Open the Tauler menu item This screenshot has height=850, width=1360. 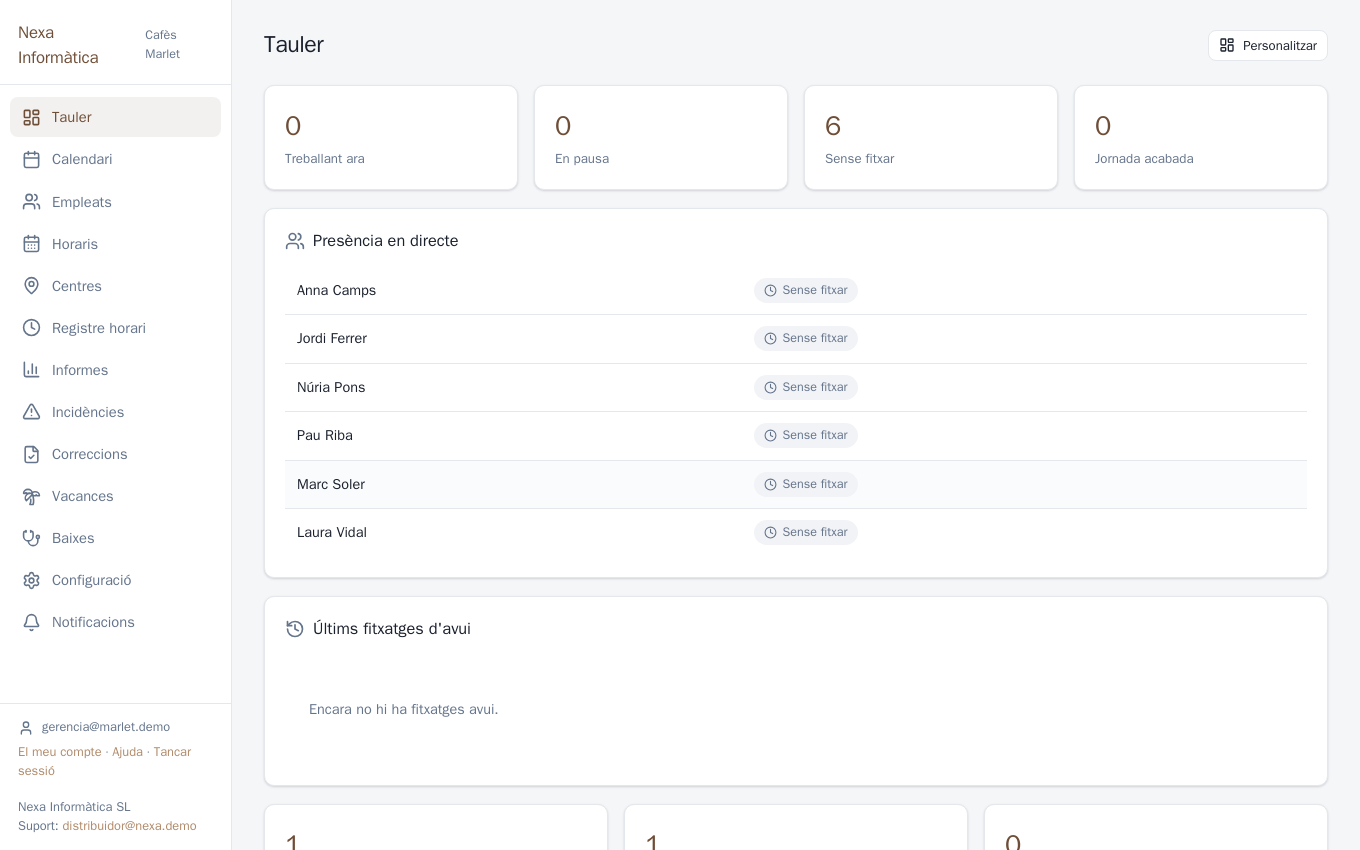click(x=115, y=117)
